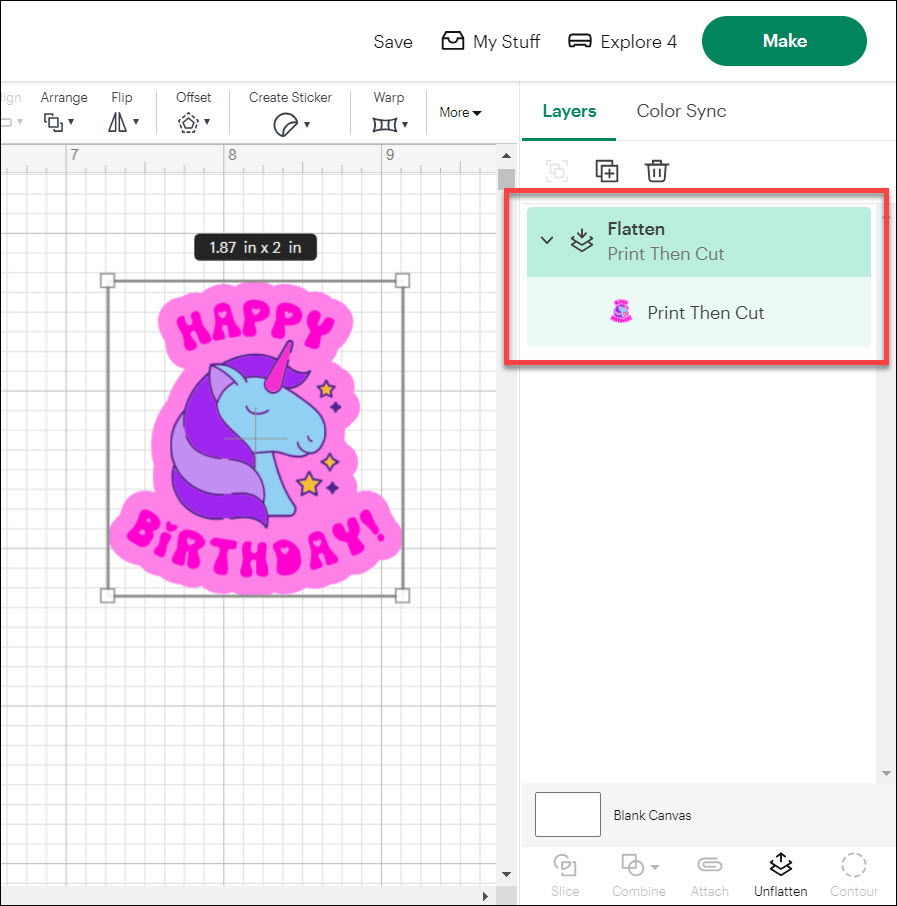Click the Unflatten icon
Screen dimensions: 897x906
780,865
